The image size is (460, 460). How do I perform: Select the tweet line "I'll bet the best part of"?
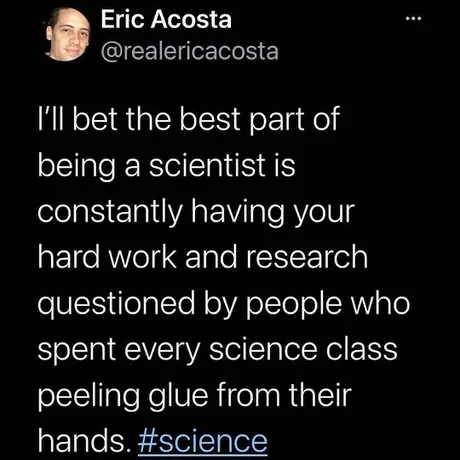[188, 119]
